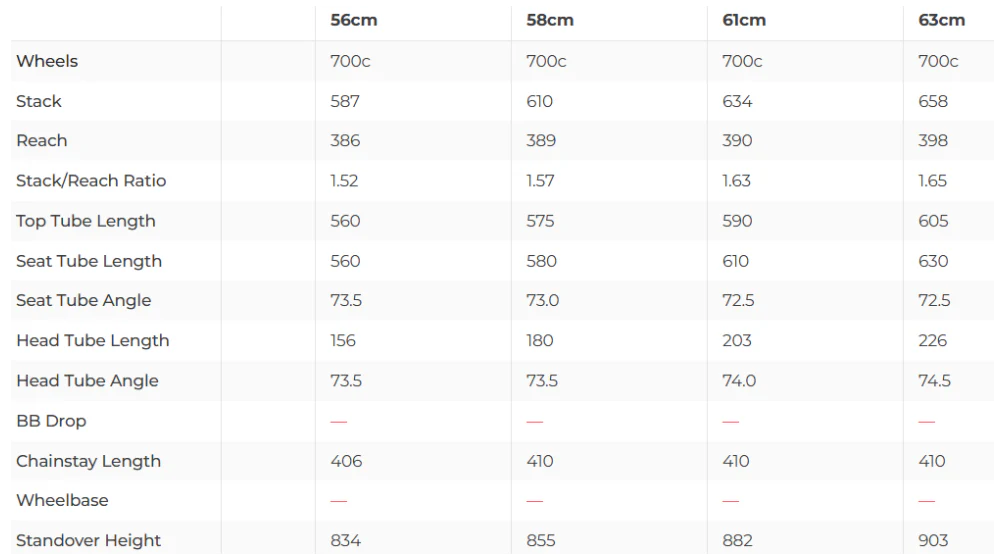Select the 58cm size column header
The width and height of the screenshot is (994, 559).
tap(550, 20)
